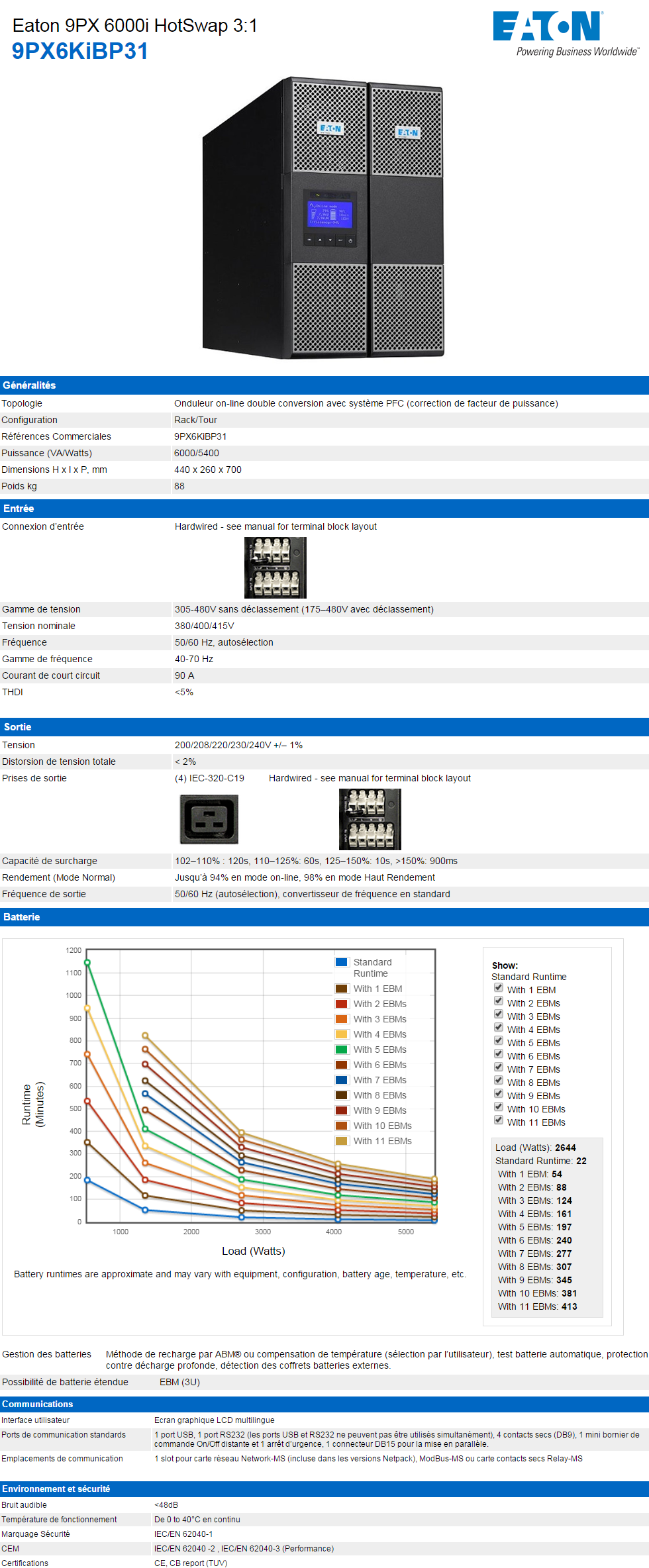
Task: Click the IEC-320-C19 outlet image
Action: click(209, 820)
